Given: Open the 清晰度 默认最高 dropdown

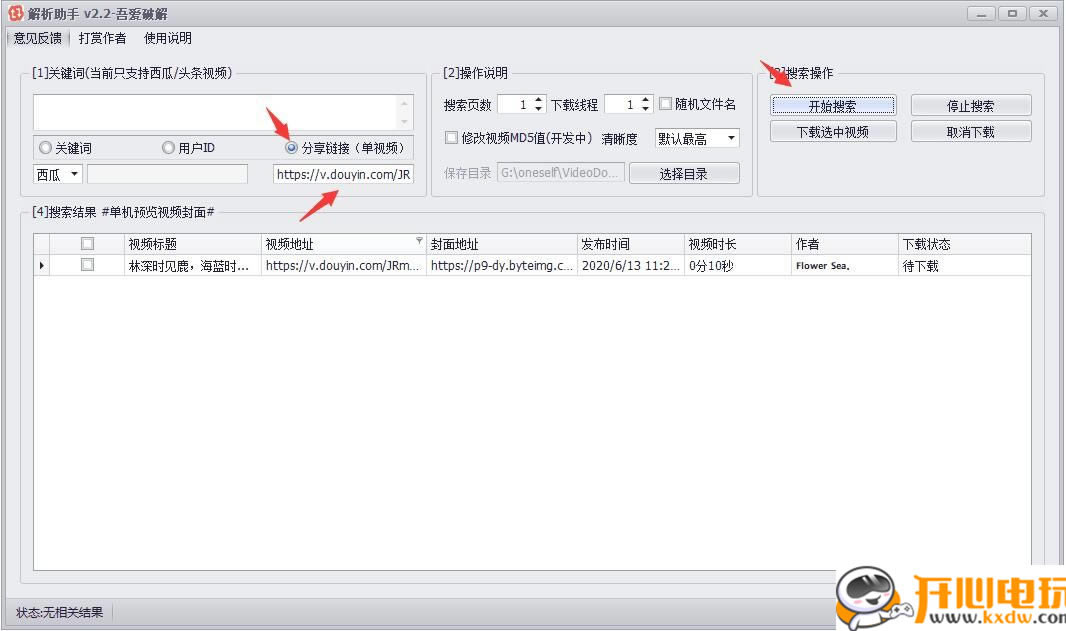Looking at the screenshot, I should click(x=697, y=138).
